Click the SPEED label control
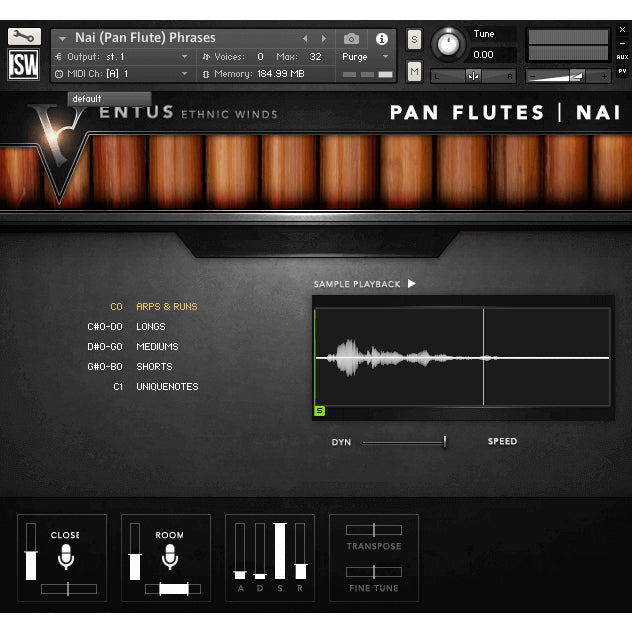Image resolution: width=632 pixels, height=632 pixels. point(502,441)
